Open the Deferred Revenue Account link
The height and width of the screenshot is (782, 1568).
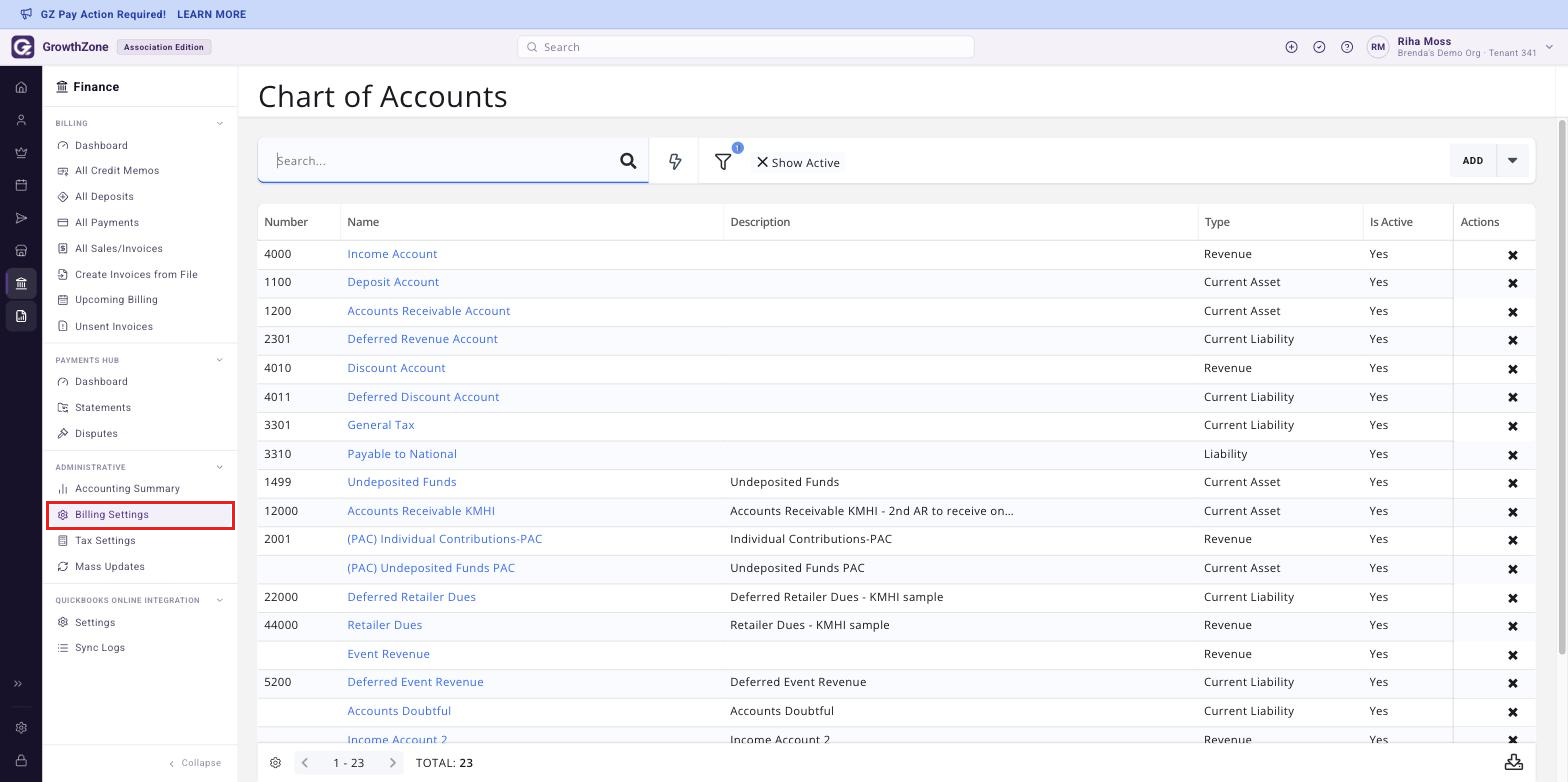click(x=422, y=339)
